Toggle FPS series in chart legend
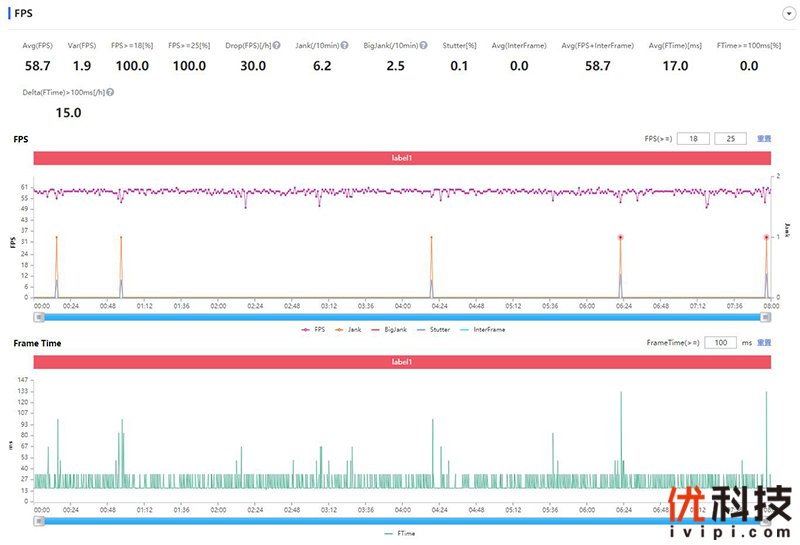 [312, 329]
